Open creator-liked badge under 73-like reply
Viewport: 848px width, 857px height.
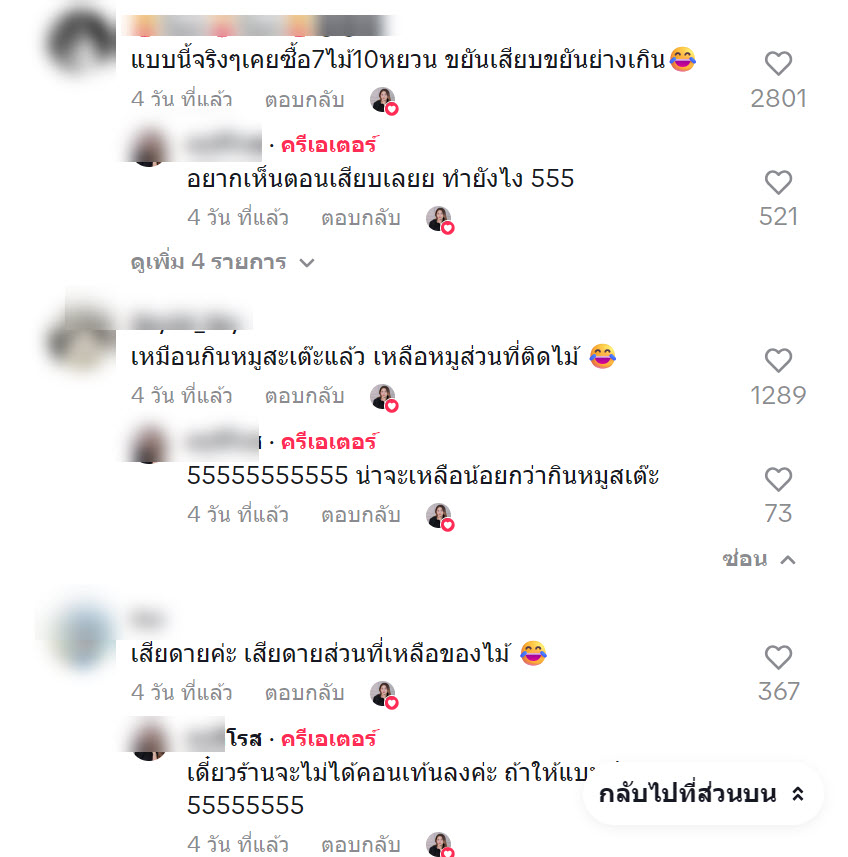[x=440, y=516]
